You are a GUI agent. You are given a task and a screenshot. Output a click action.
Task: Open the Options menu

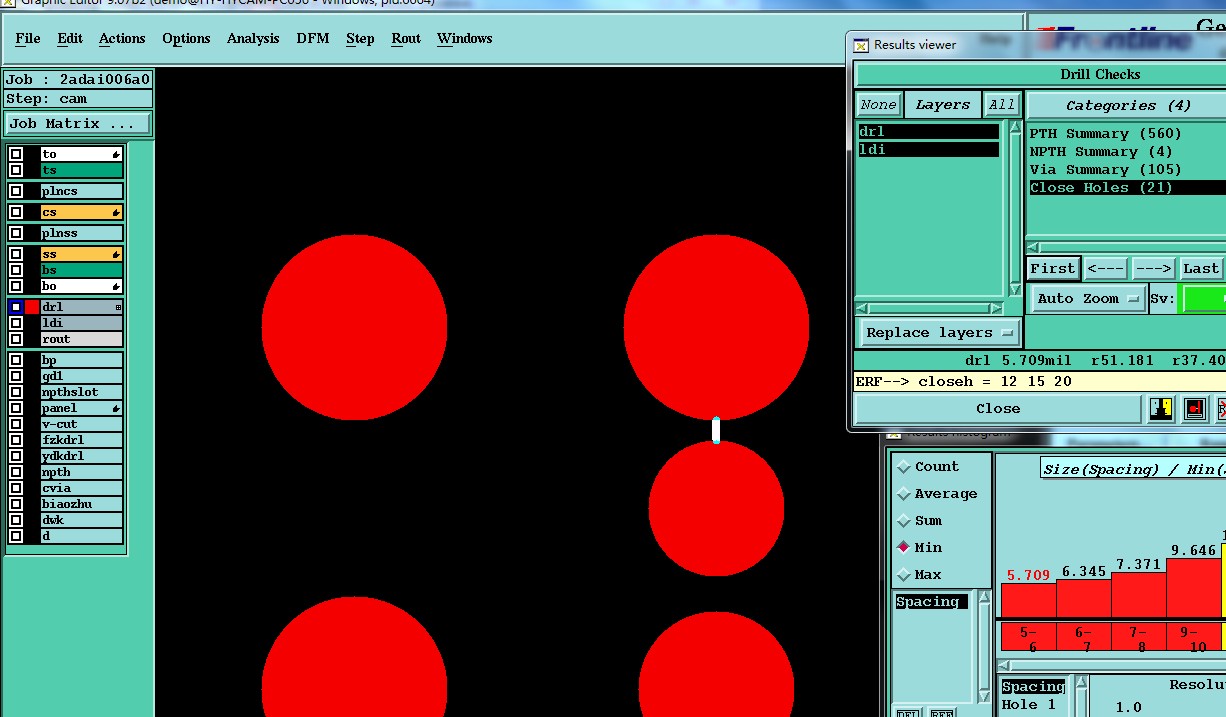point(186,38)
